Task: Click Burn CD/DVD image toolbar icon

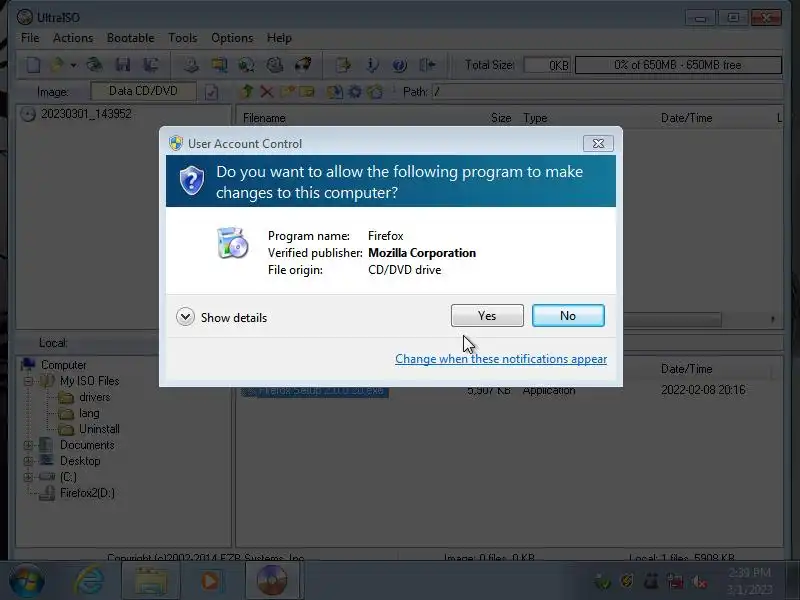Action: 303,65
